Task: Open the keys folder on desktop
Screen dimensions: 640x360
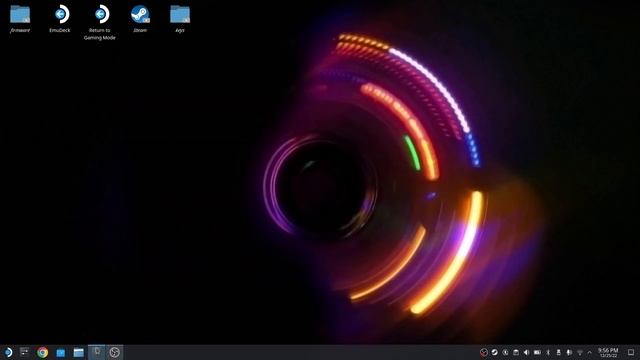Action: click(x=180, y=18)
